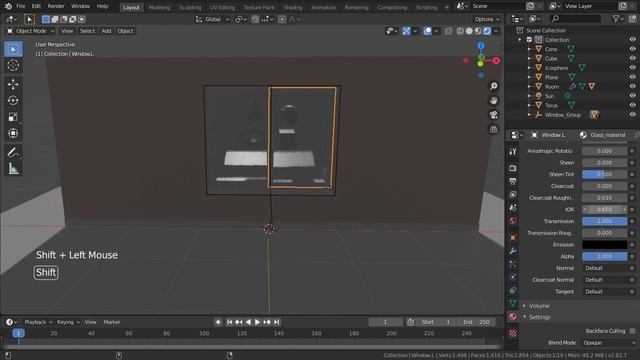The height and width of the screenshot is (360, 640).
Task: Click the Blender logo menu icon
Action: (x=8, y=6)
